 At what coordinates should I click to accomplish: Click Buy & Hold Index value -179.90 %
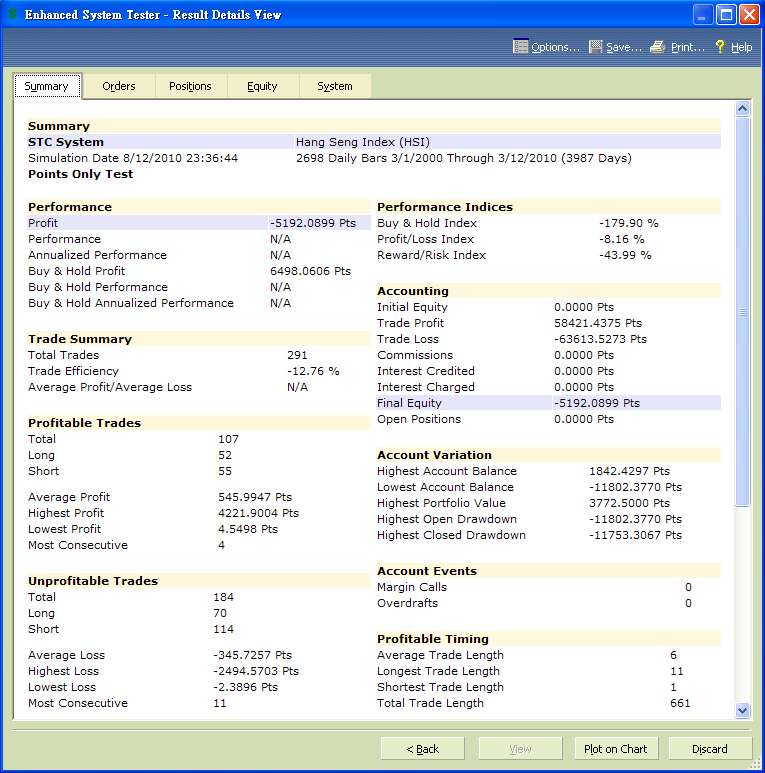click(x=629, y=223)
